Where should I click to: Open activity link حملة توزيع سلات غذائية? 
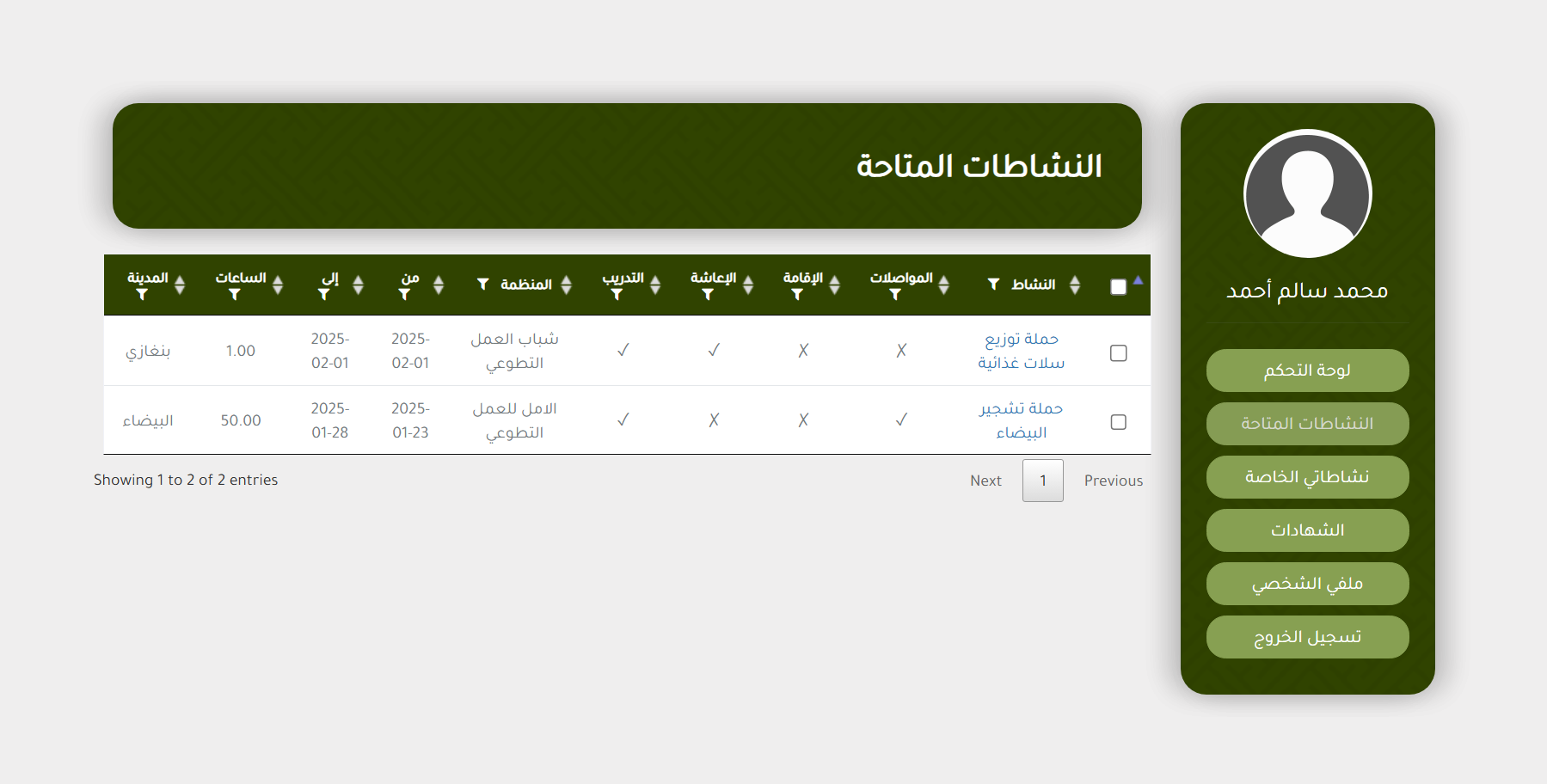pyautogui.click(x=1022, y=351)
